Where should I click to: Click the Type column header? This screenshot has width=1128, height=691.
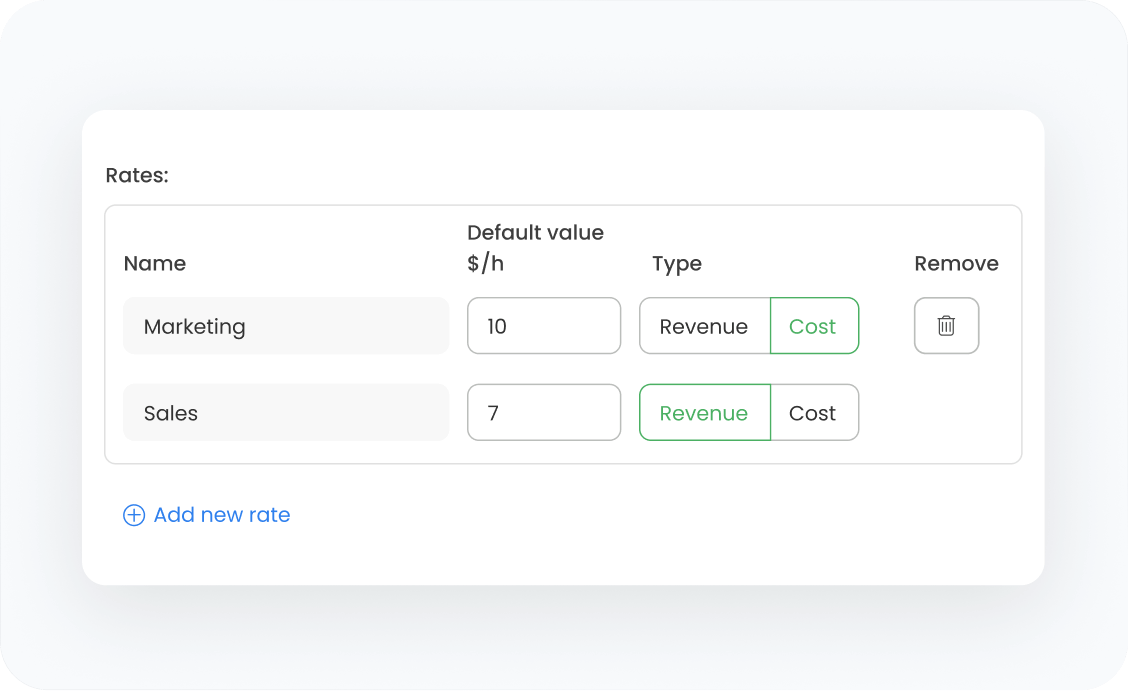pos(677,264)
